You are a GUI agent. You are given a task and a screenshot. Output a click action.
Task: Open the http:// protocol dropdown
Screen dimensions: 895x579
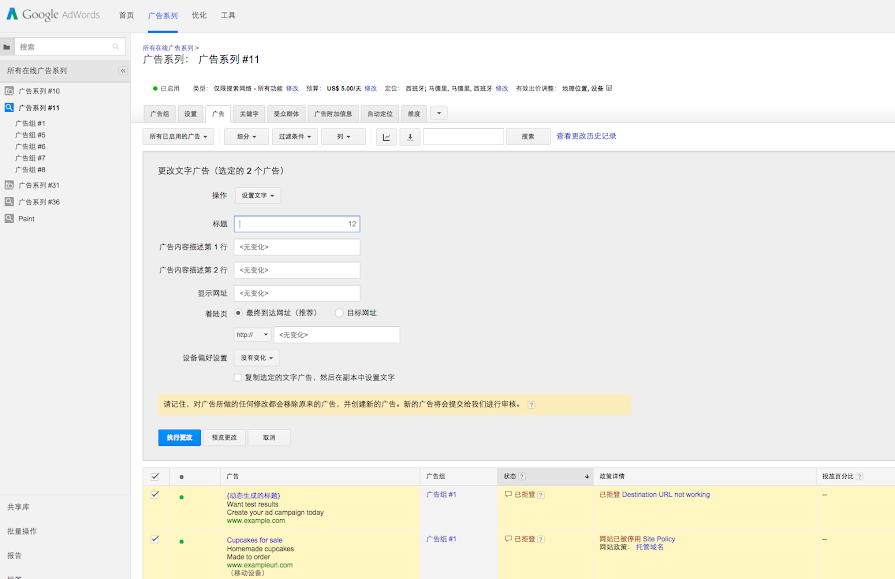click(252, 335)
